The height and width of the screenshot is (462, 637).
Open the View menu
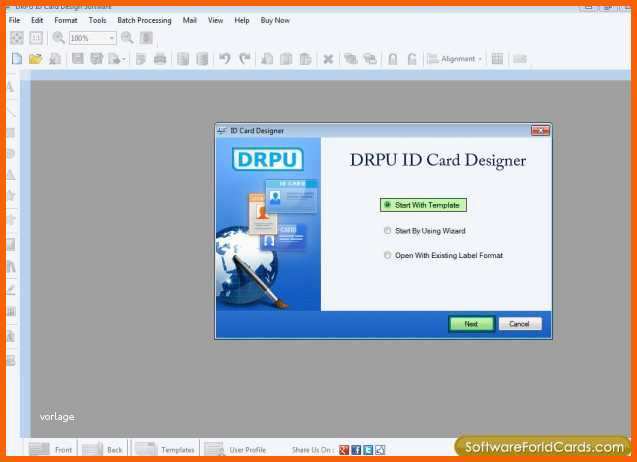215,20
